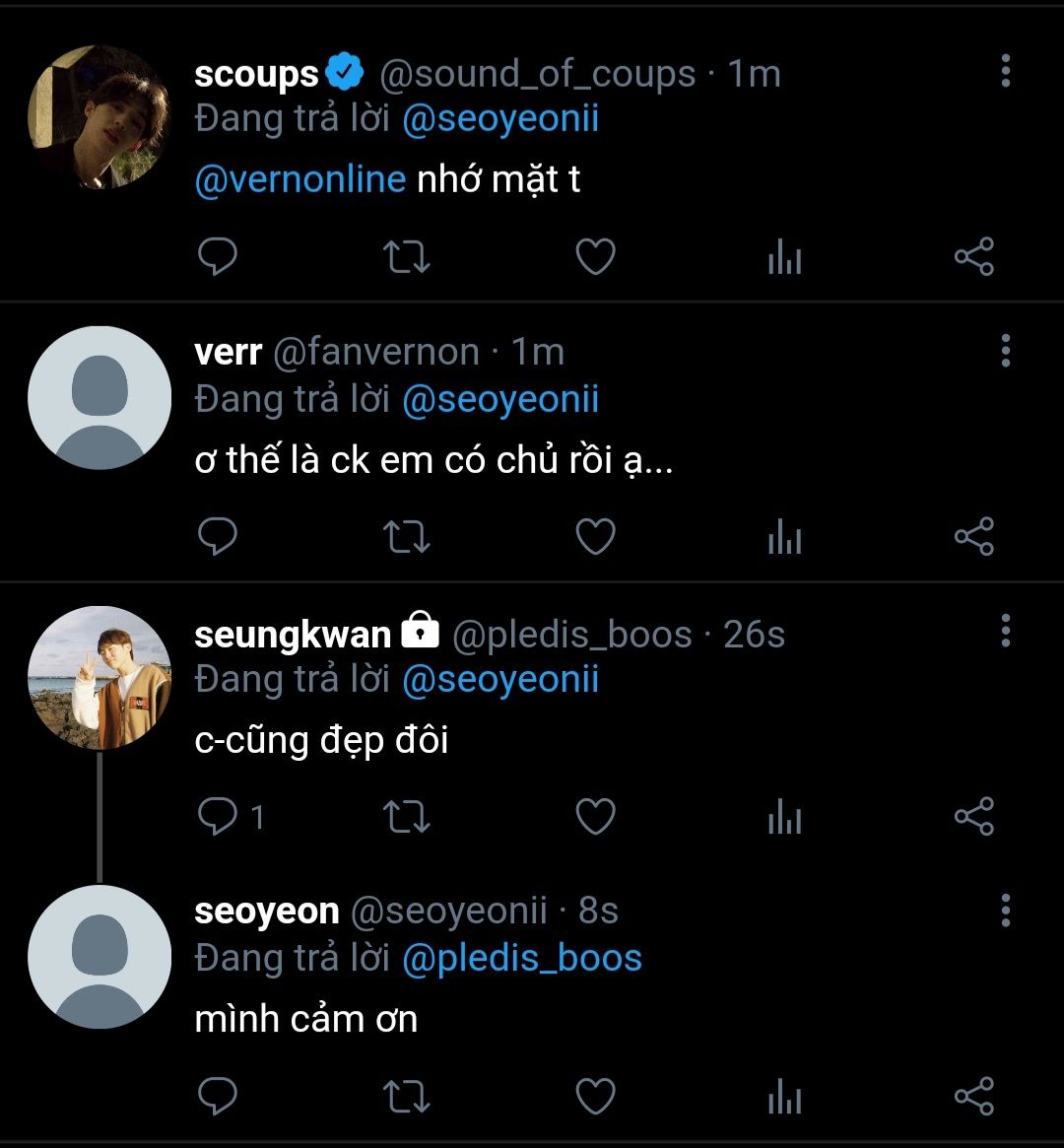Open more options for scoups' tweet
This screenshot has width=1064, height=1148.
pyautogui.click(x=1005, y=72)
